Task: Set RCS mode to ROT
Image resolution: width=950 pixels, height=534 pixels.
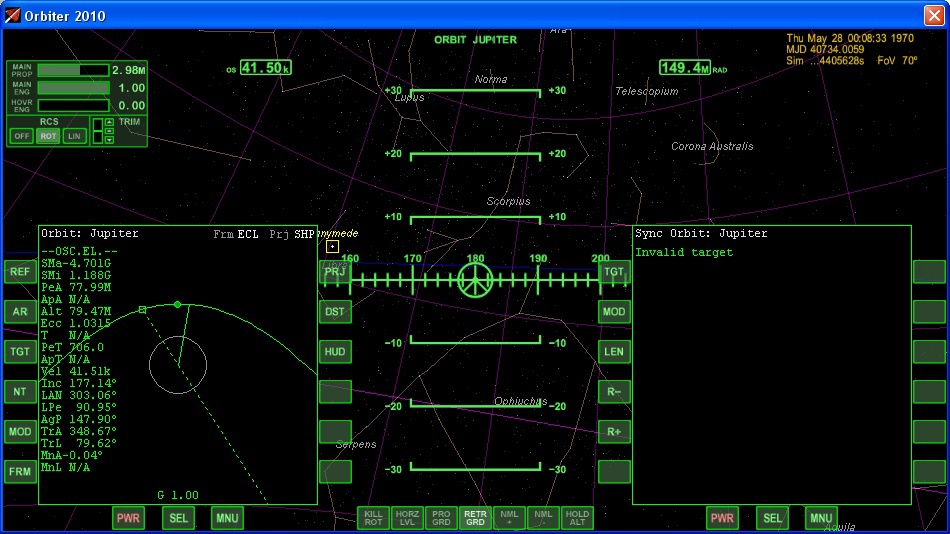Action: pyautogui.click(x=48, y=136)
